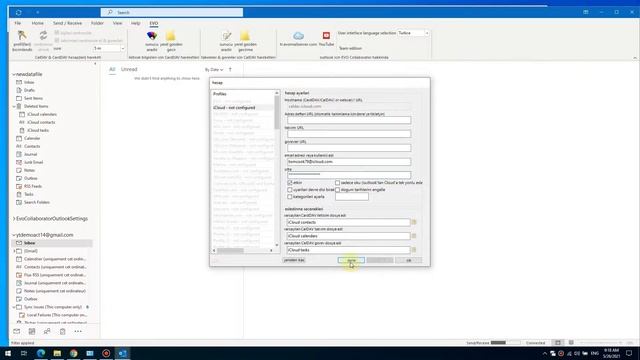
Task: Click the calendar server sync notepad icon
Action: [x=226, y=36]
